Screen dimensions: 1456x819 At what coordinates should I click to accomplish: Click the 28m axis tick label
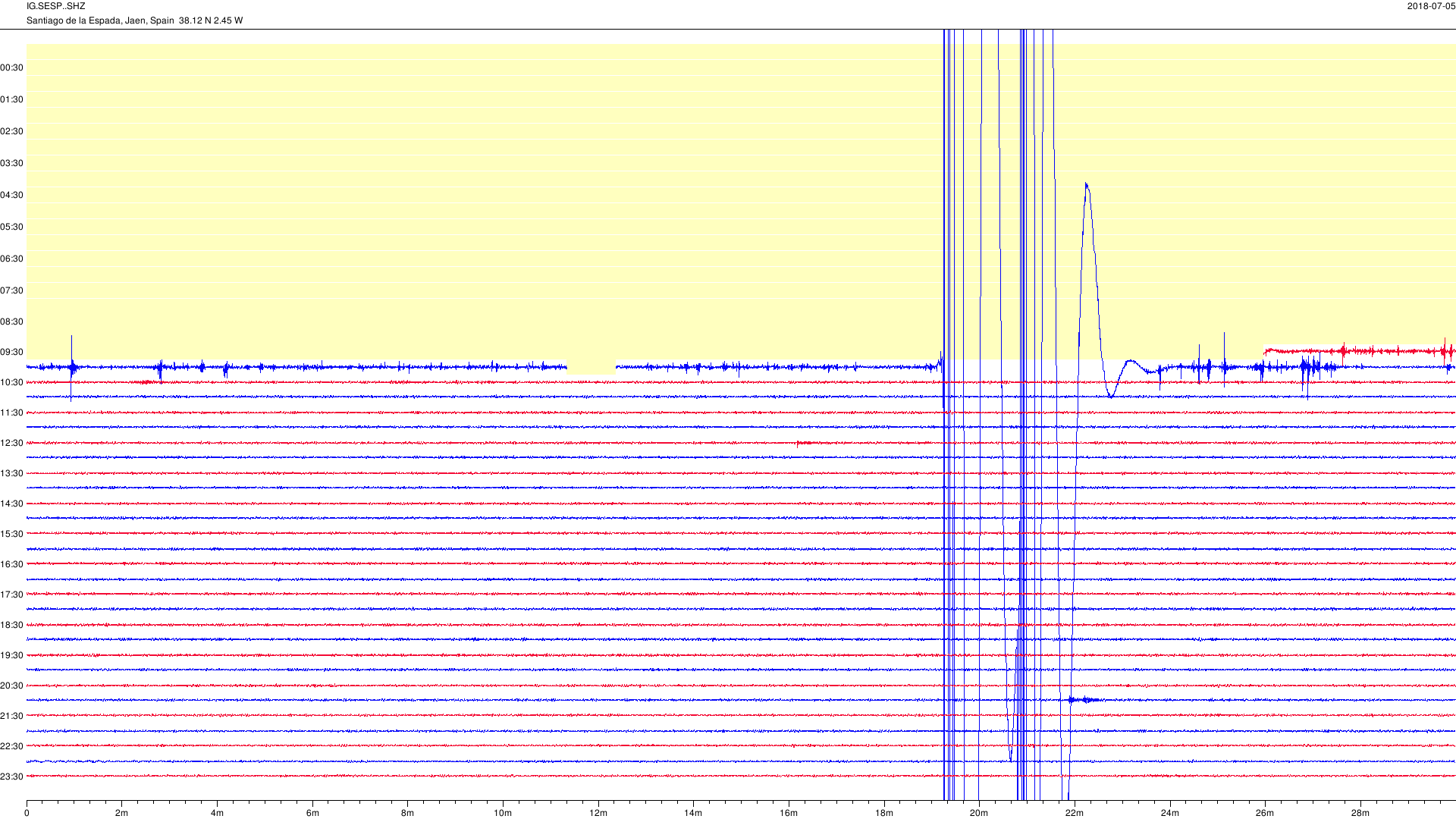point(1360,813)
